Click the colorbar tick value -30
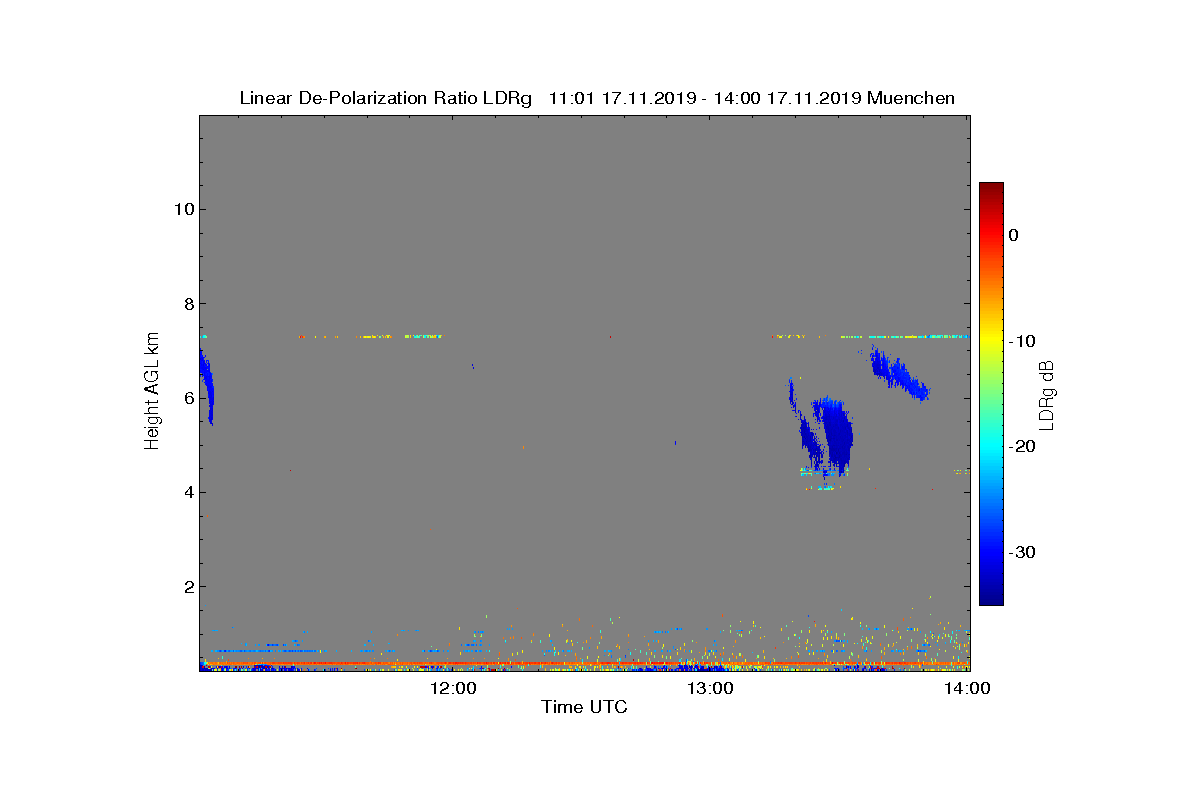Image resolution: width=1200 pixels, height=800 pixels. (1022, 552)
